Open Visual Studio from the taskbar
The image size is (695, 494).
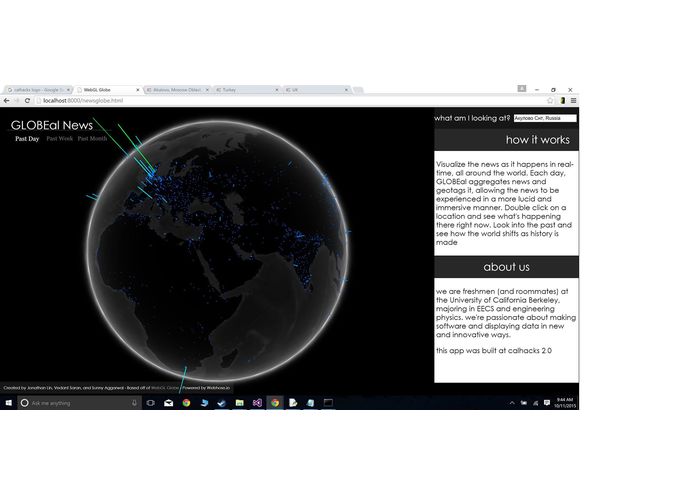coord(257,403)
